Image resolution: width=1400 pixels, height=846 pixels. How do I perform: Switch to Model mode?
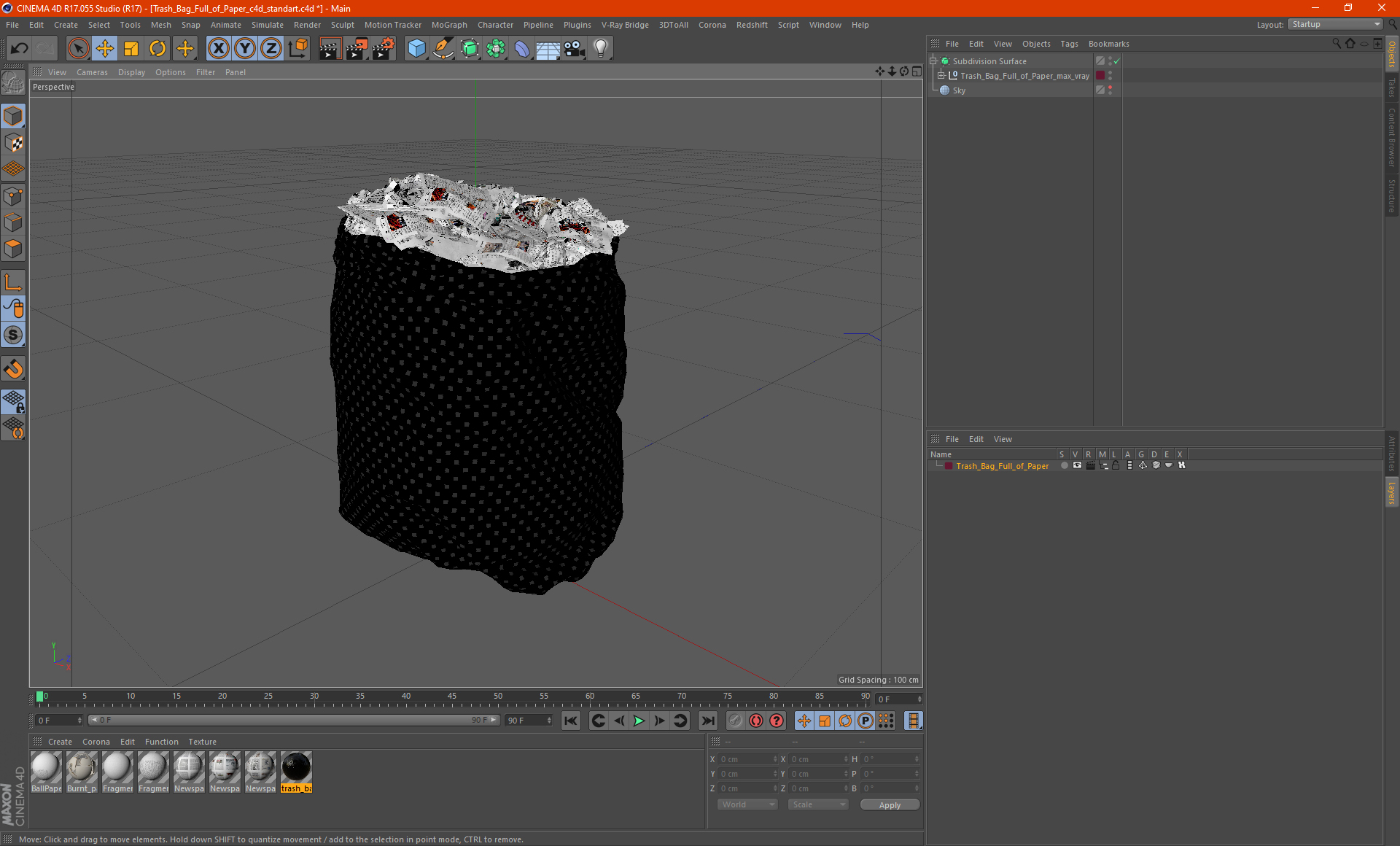coord(13,116)
